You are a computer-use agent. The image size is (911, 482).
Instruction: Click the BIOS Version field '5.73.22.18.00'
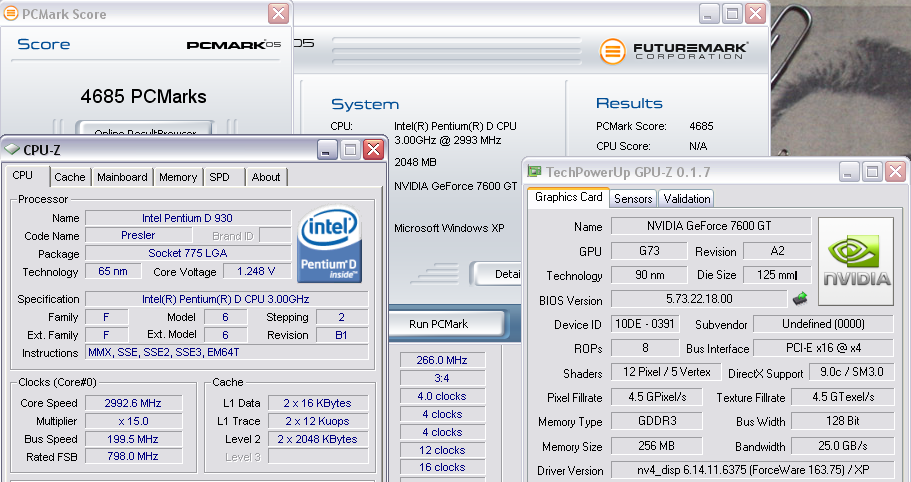coord(700,299)
